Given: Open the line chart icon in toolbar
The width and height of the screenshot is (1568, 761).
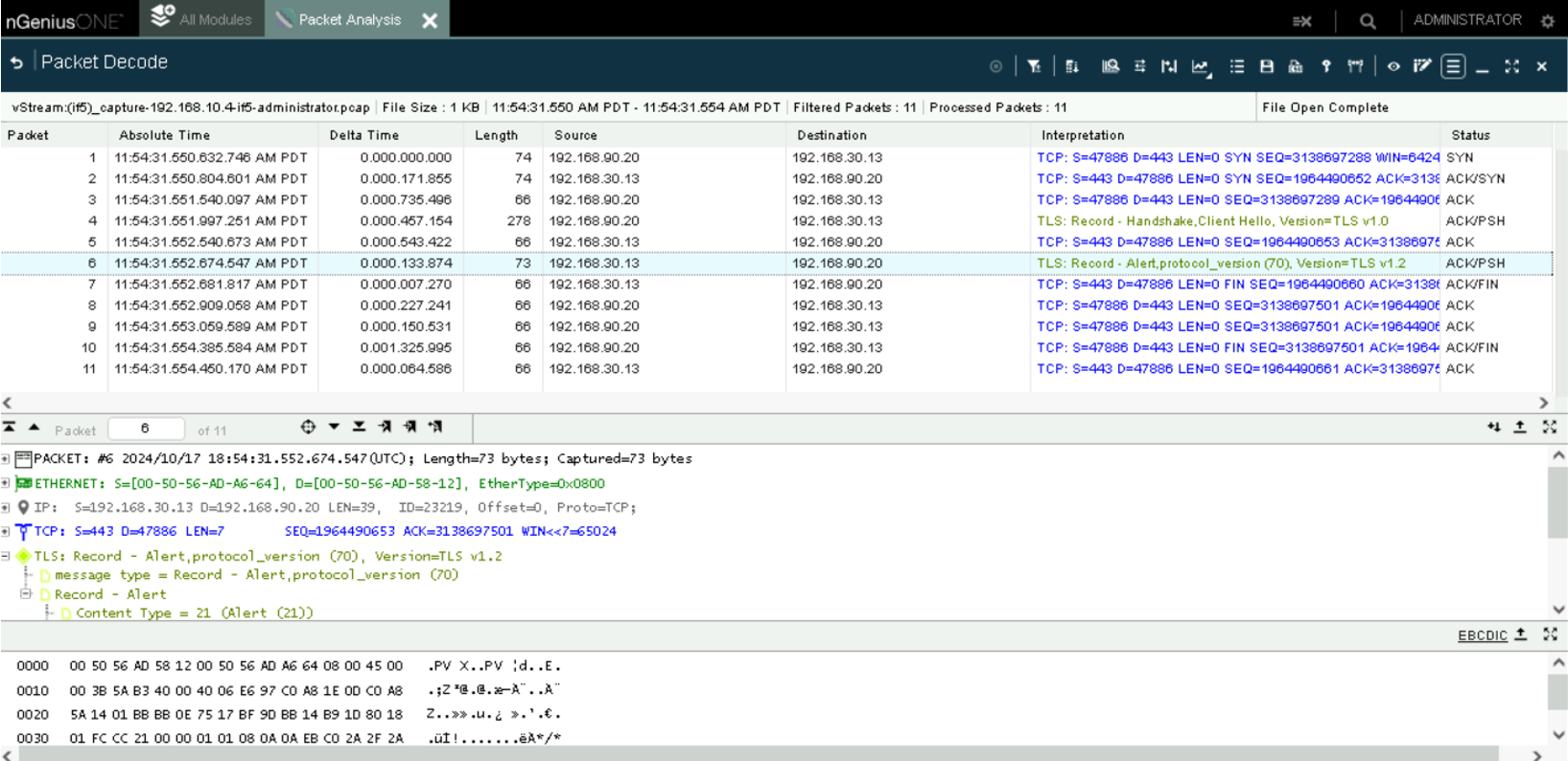Looking at the screenshot, I should pyautogui.click(x=1200, y=66).
